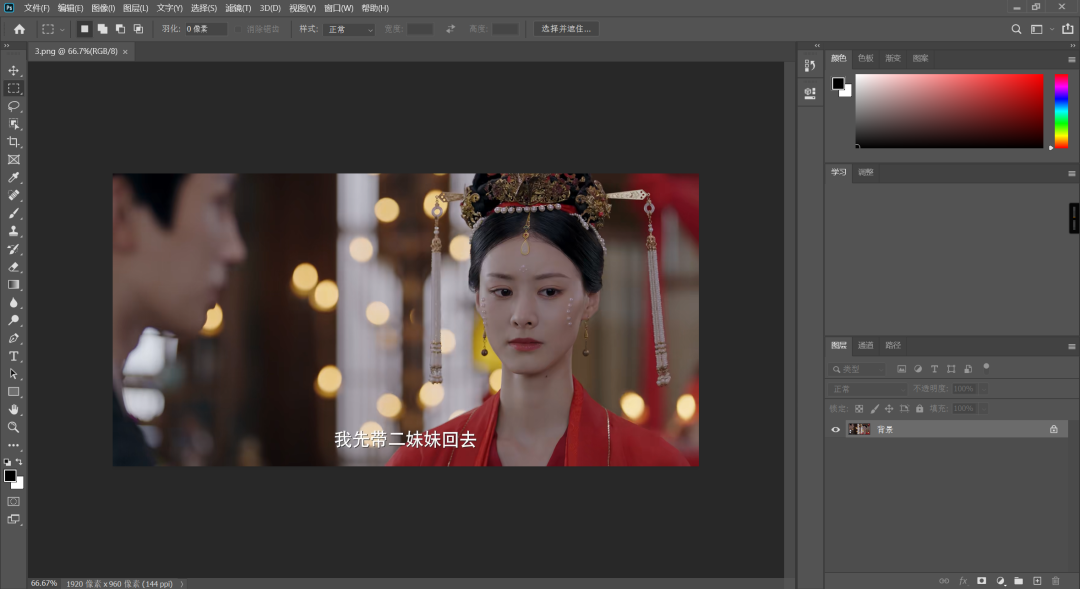1080x589 pixels.
Task: Create a new group folder icon
Action: coord(1019,581)
